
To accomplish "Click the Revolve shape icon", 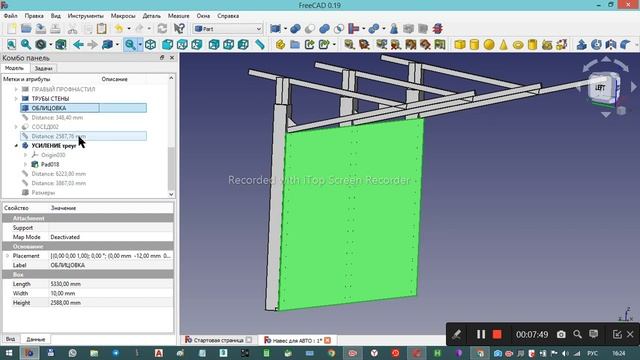I will [x=596, y=44].
